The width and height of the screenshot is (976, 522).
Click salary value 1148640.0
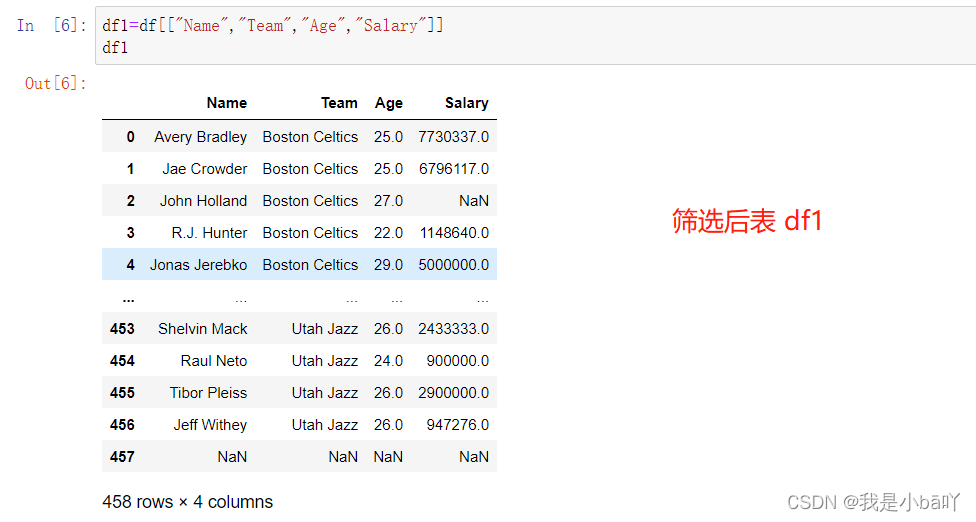(454, 233)
